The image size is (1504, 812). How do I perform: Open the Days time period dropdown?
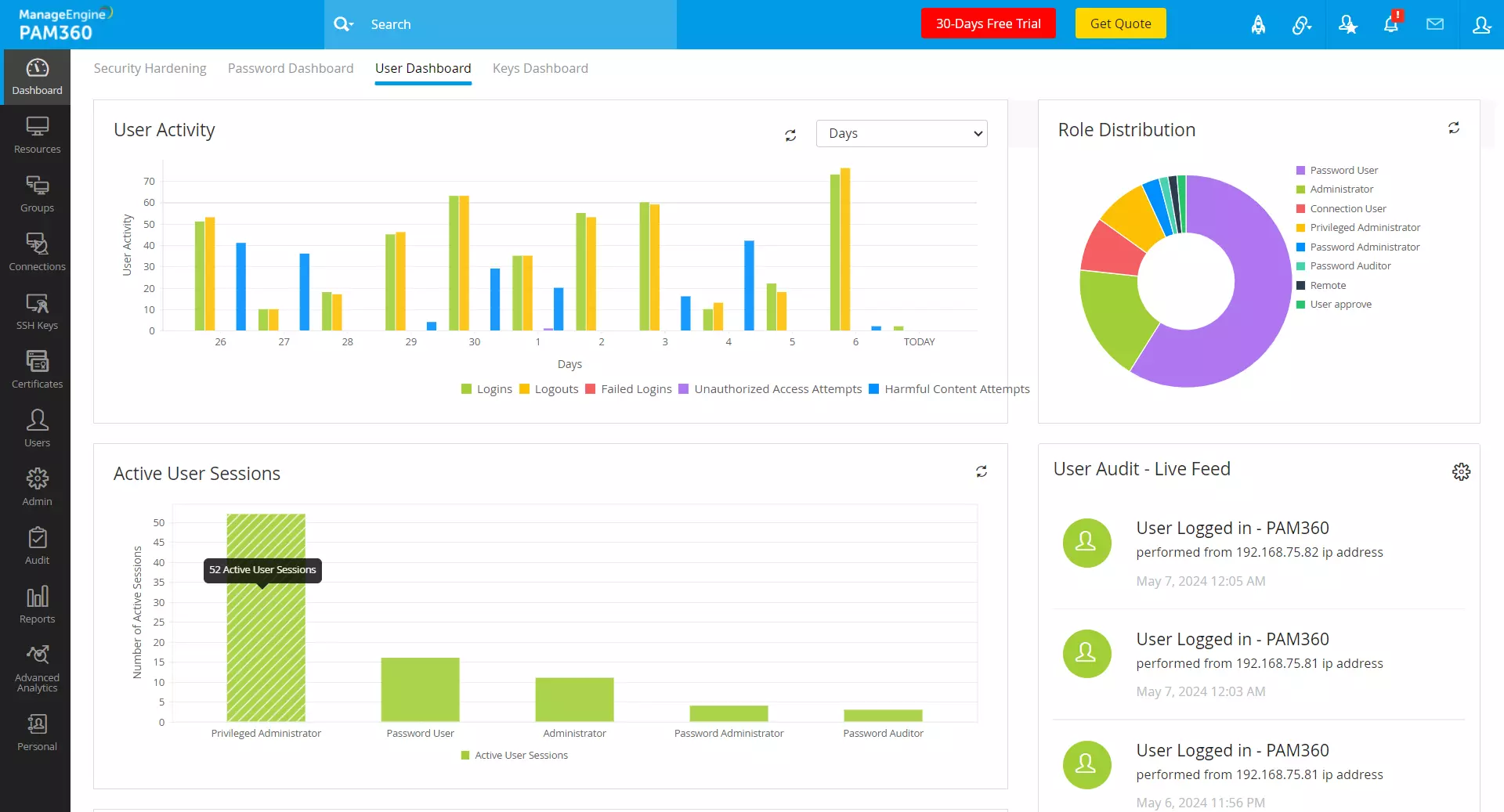901,133
